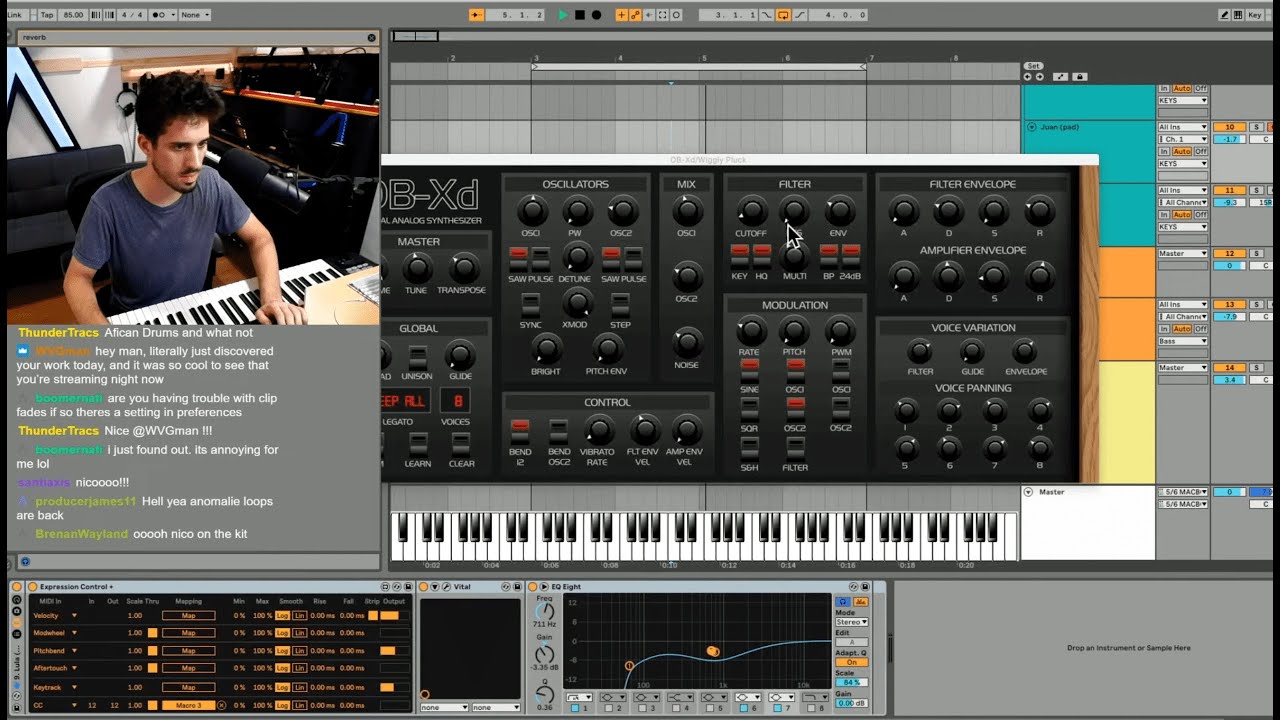1280x720 pixels.
Task: Toggle Expression Control device power button
Action: point(33,587)
